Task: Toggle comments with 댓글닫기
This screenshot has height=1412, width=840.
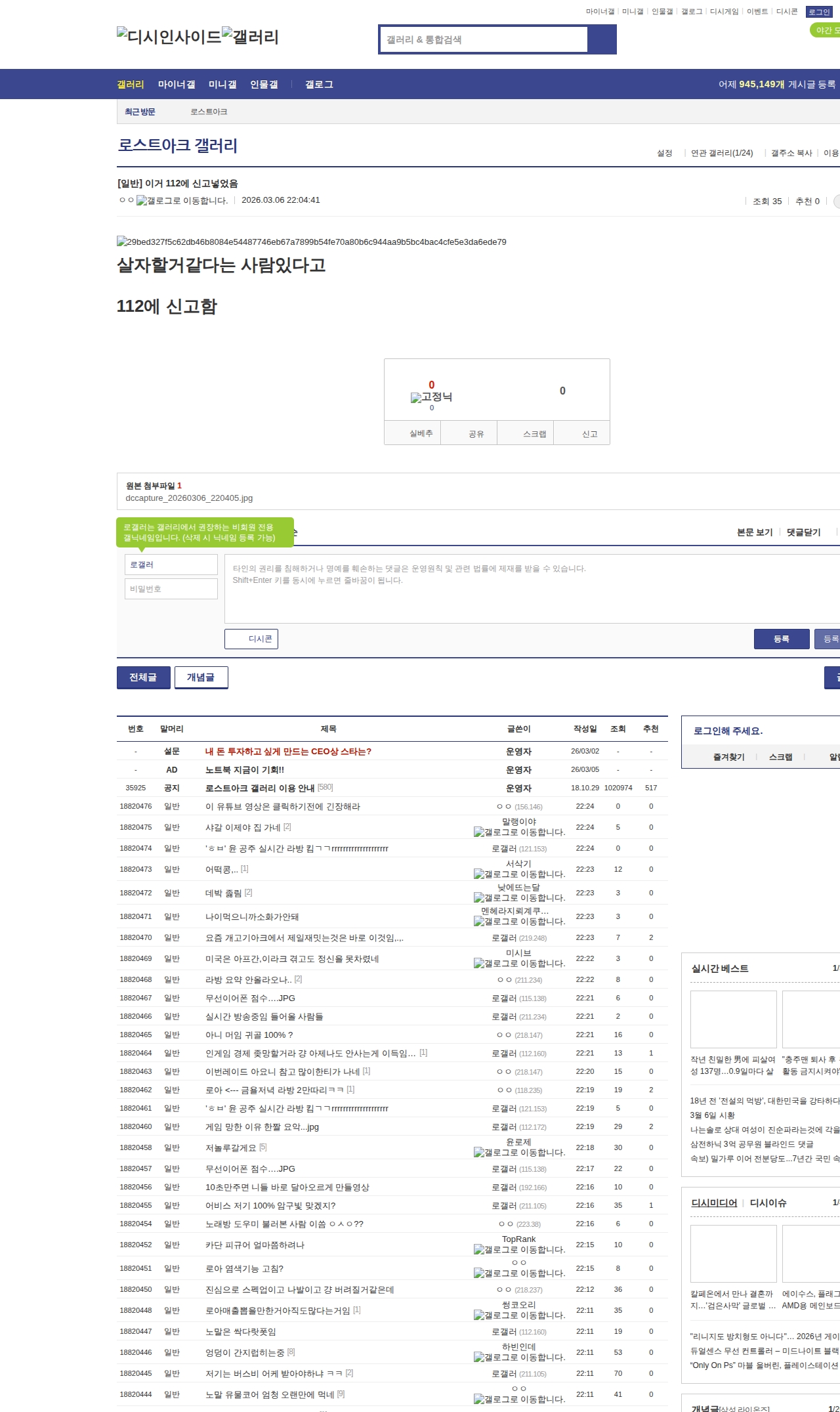Action: pyautogui.click(x=803, y=532)
